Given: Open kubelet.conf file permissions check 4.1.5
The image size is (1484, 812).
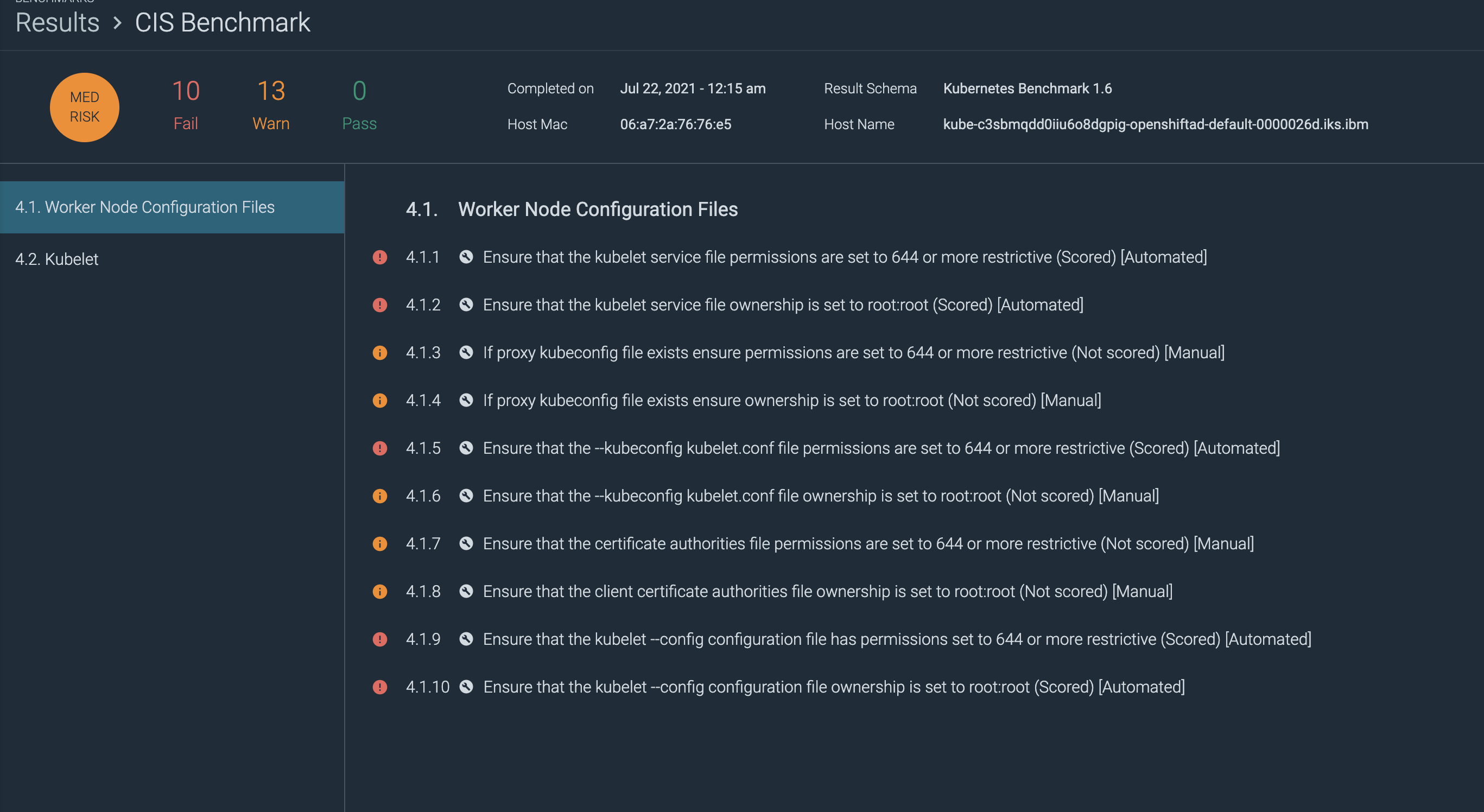Looking at the screenshot, I should point(881,448).
